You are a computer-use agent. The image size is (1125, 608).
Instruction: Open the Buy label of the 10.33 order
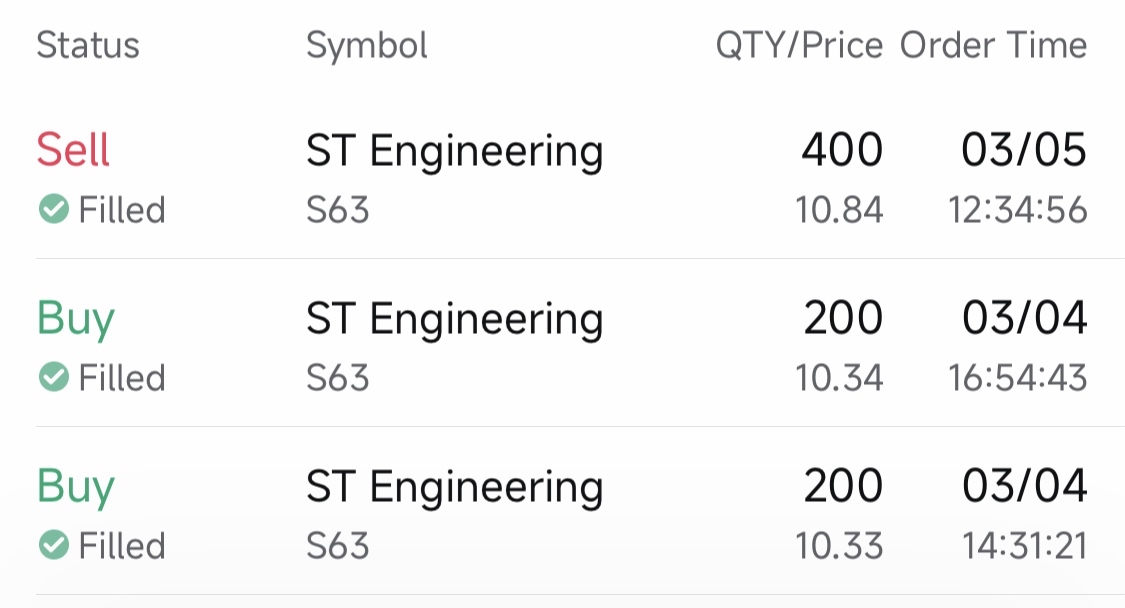76,487
